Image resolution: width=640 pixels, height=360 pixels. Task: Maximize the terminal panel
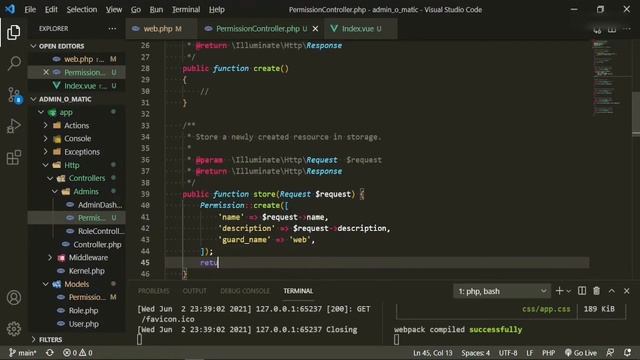(x=611, y=291)
